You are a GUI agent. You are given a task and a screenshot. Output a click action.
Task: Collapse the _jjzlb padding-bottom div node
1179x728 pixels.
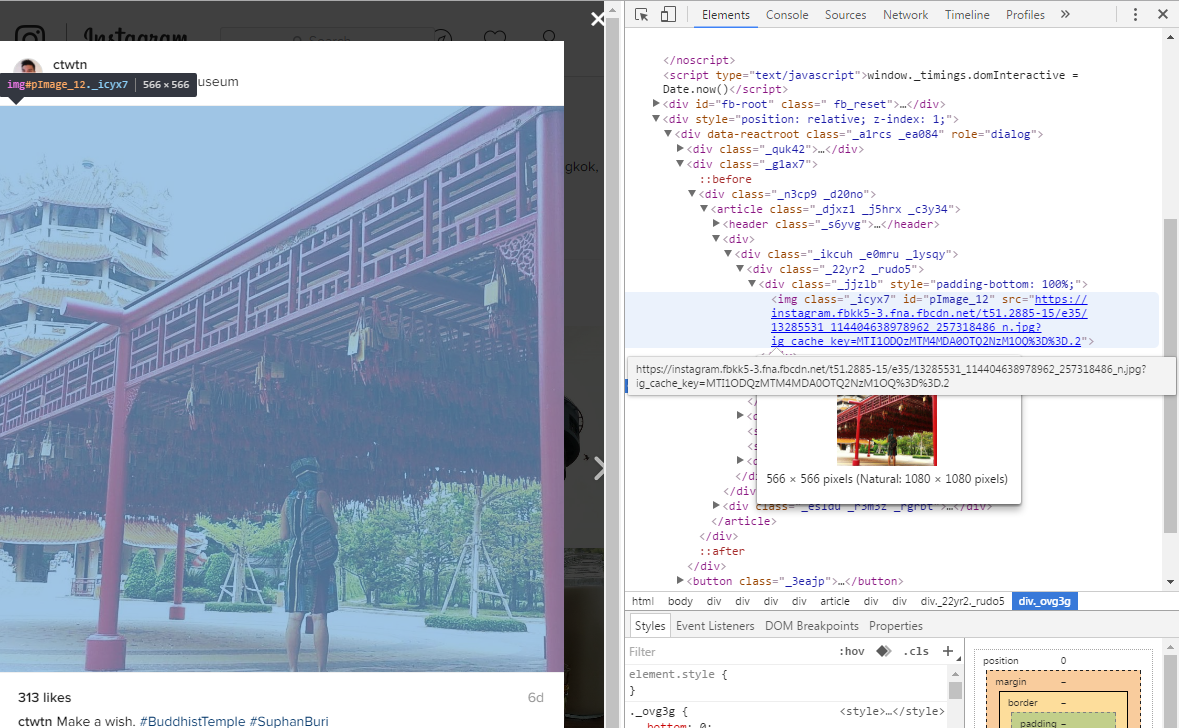pos(752,284)
